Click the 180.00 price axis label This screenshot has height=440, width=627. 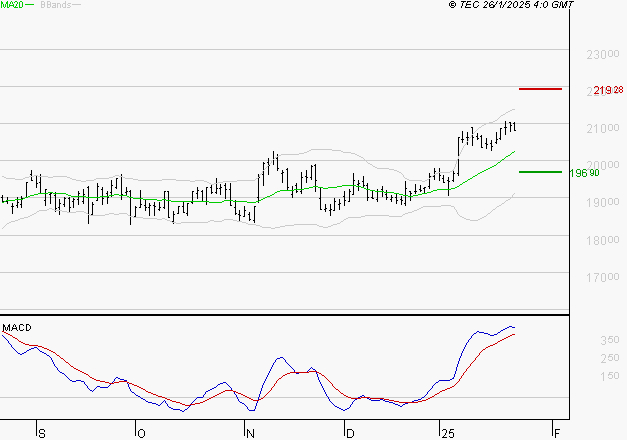point(603,240)
